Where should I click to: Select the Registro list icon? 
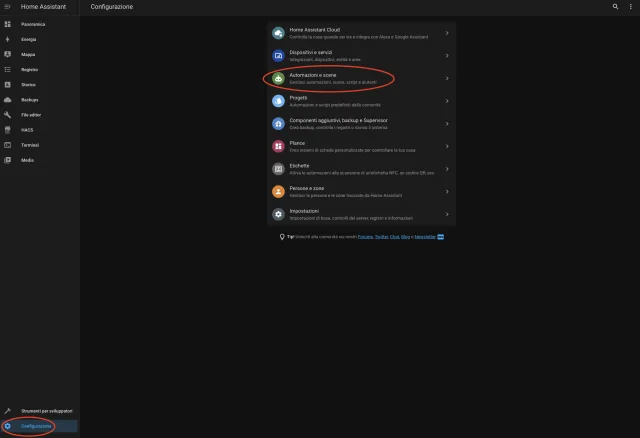click(7, 69)
